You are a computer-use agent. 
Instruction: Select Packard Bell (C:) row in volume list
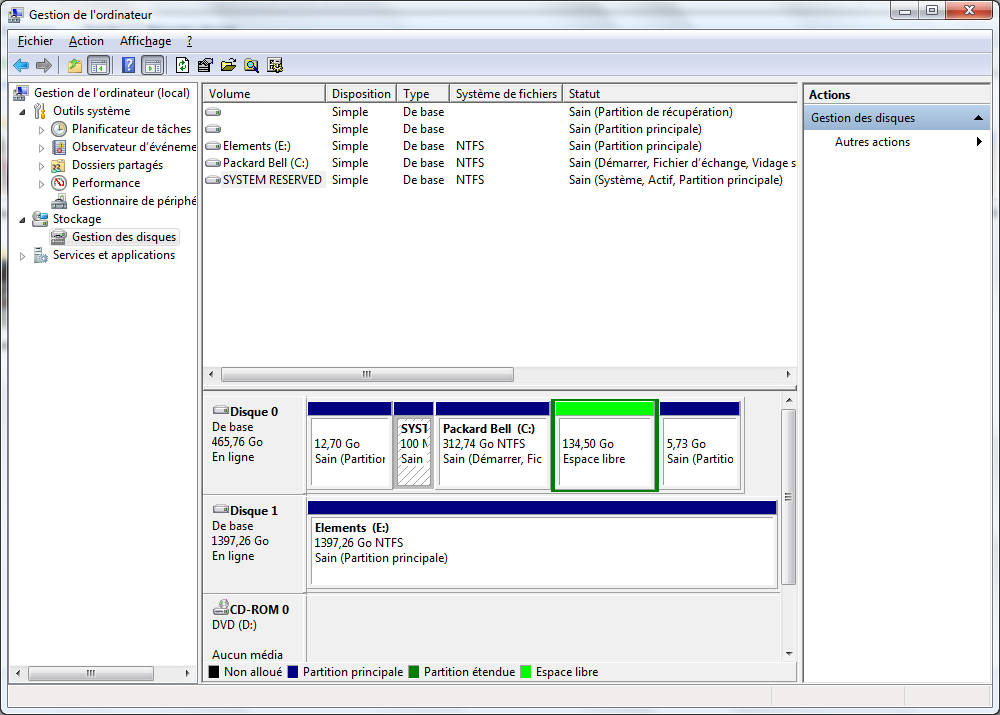pyautogui.click(x=500, y=163)
